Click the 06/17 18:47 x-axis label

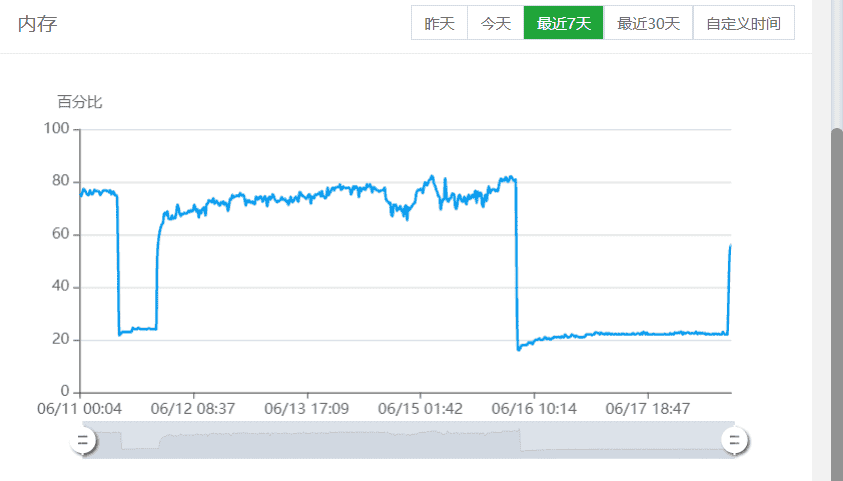point(647,409)
